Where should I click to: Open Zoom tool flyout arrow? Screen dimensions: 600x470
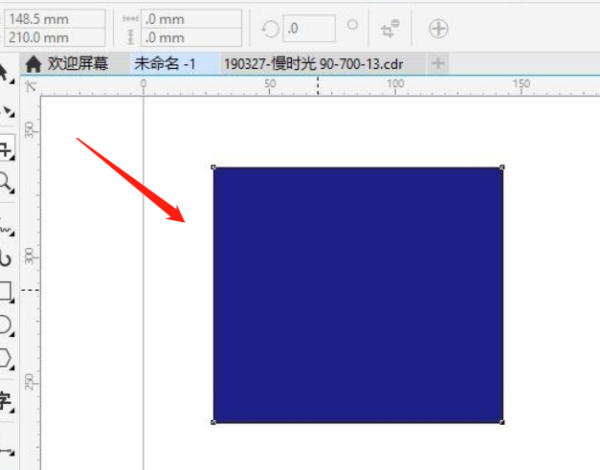coord(12,190)
